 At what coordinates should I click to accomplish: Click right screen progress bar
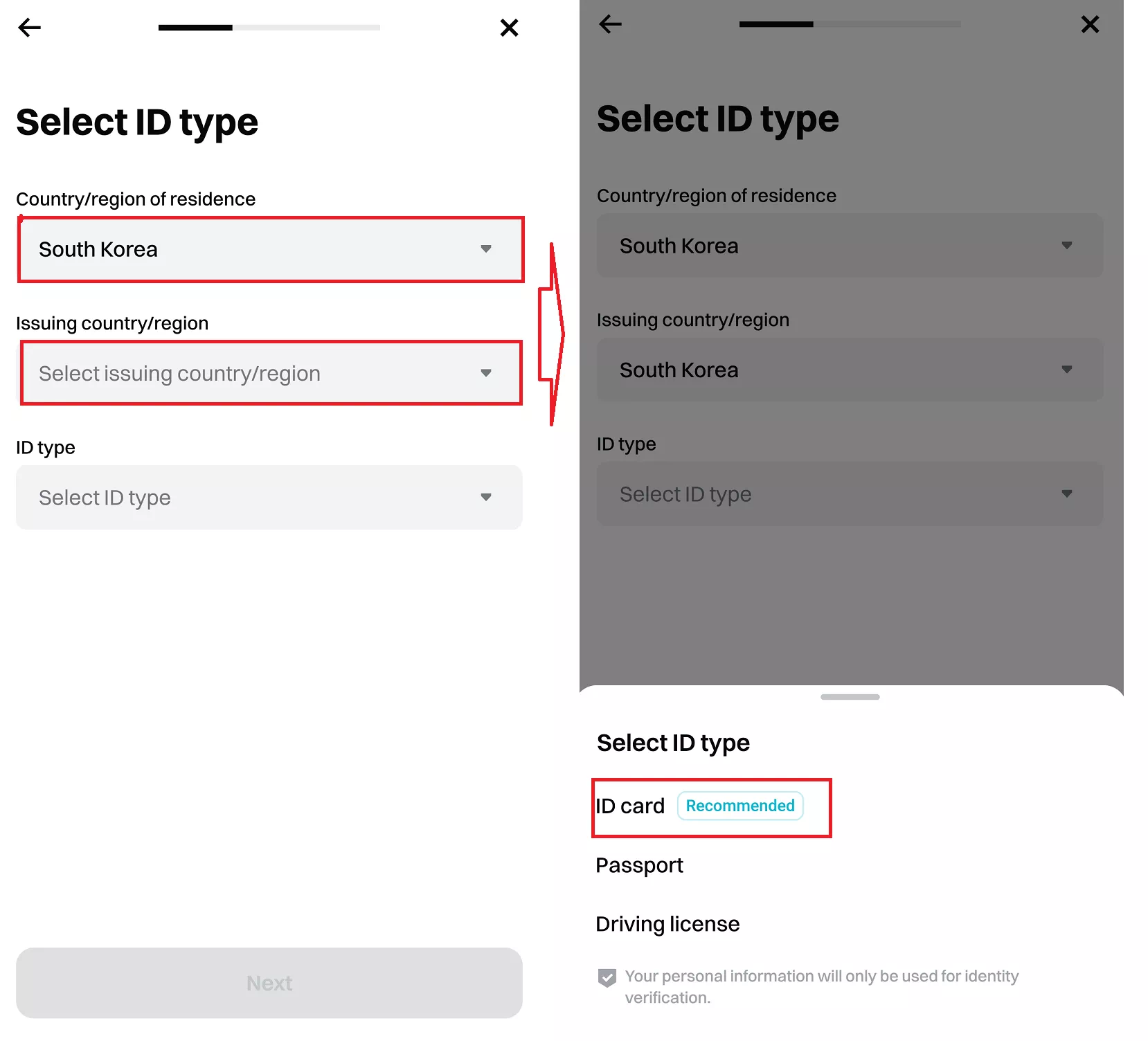[850, 24]
